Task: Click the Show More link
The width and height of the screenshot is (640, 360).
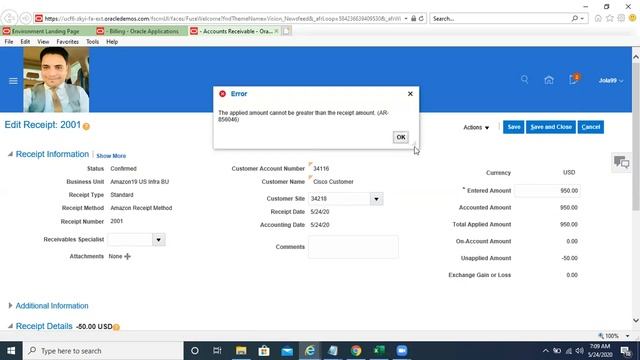Action: coord(111,156)
